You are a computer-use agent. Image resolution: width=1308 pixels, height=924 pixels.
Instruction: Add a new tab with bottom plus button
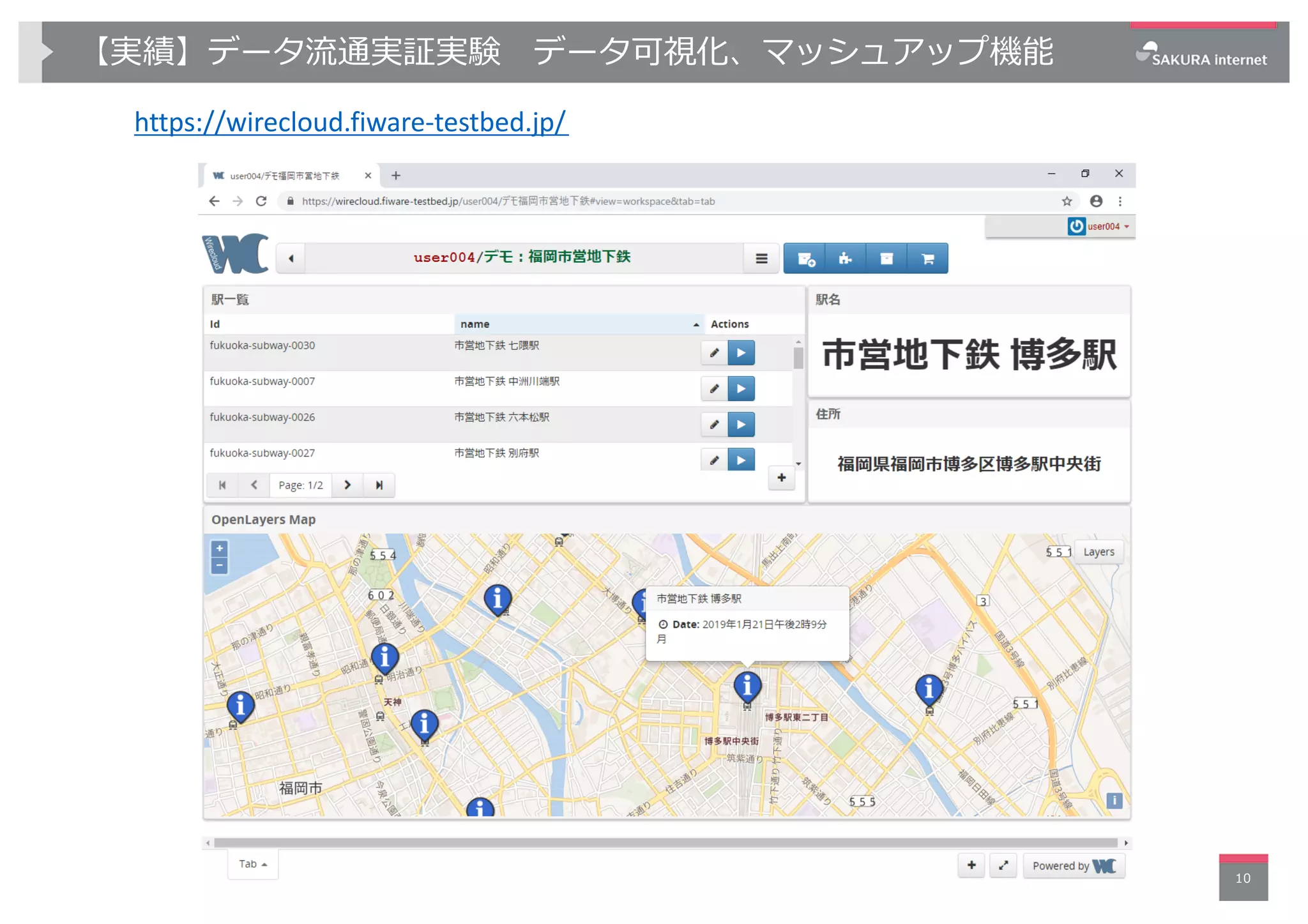(x=971, y=865)
